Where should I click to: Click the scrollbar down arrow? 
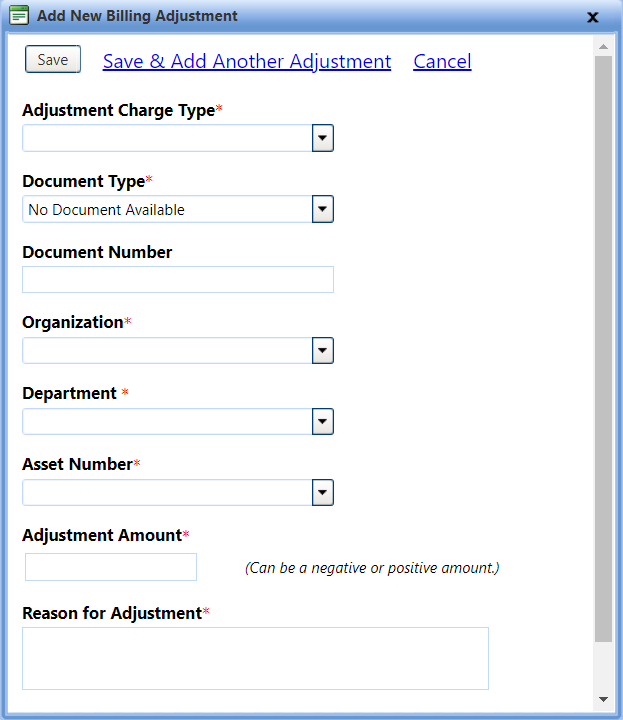[603, 699]
